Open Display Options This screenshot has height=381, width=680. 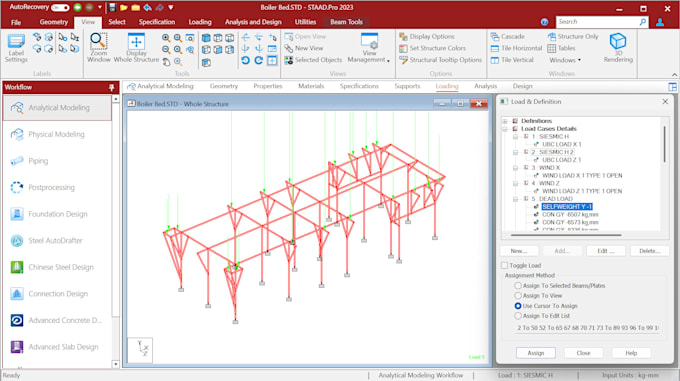click(427, 36)
